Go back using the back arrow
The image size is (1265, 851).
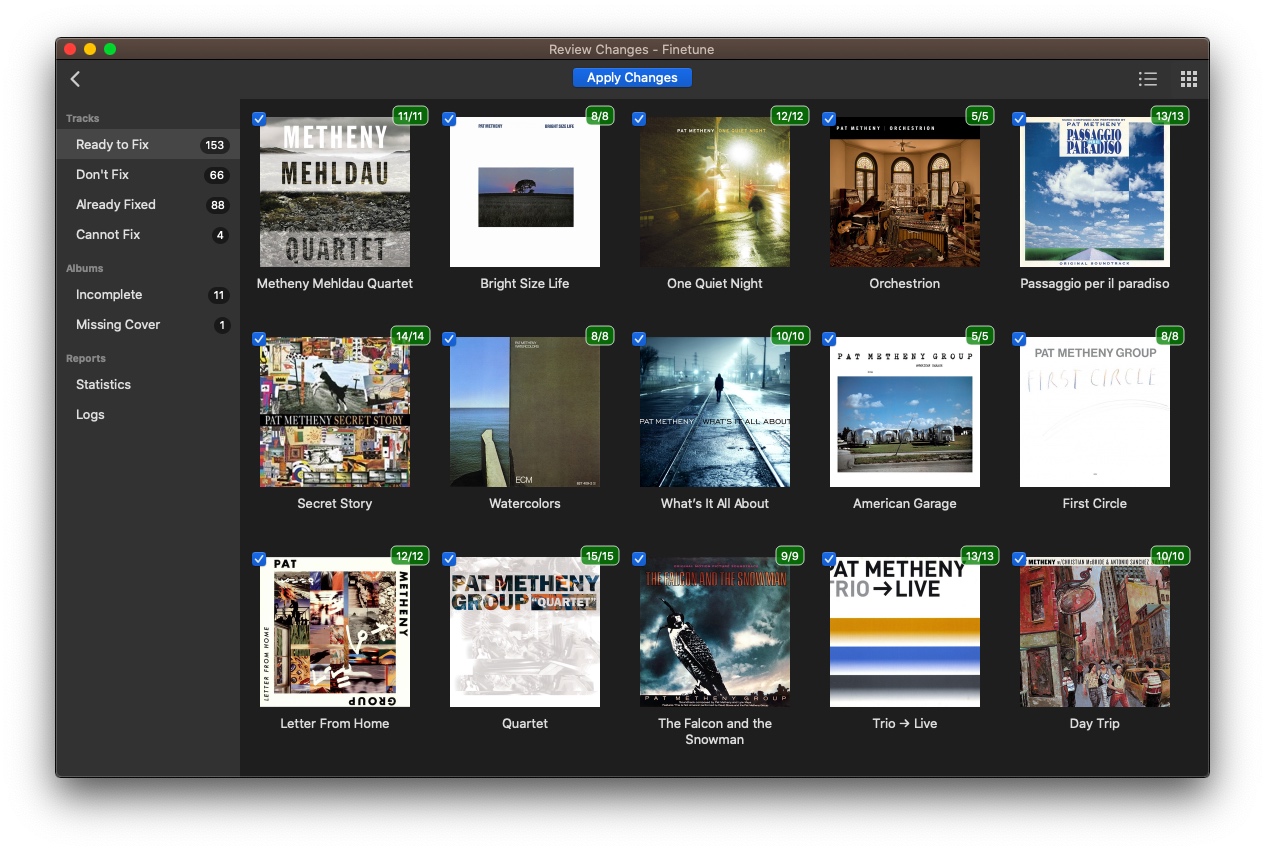[x=75, y=78]
